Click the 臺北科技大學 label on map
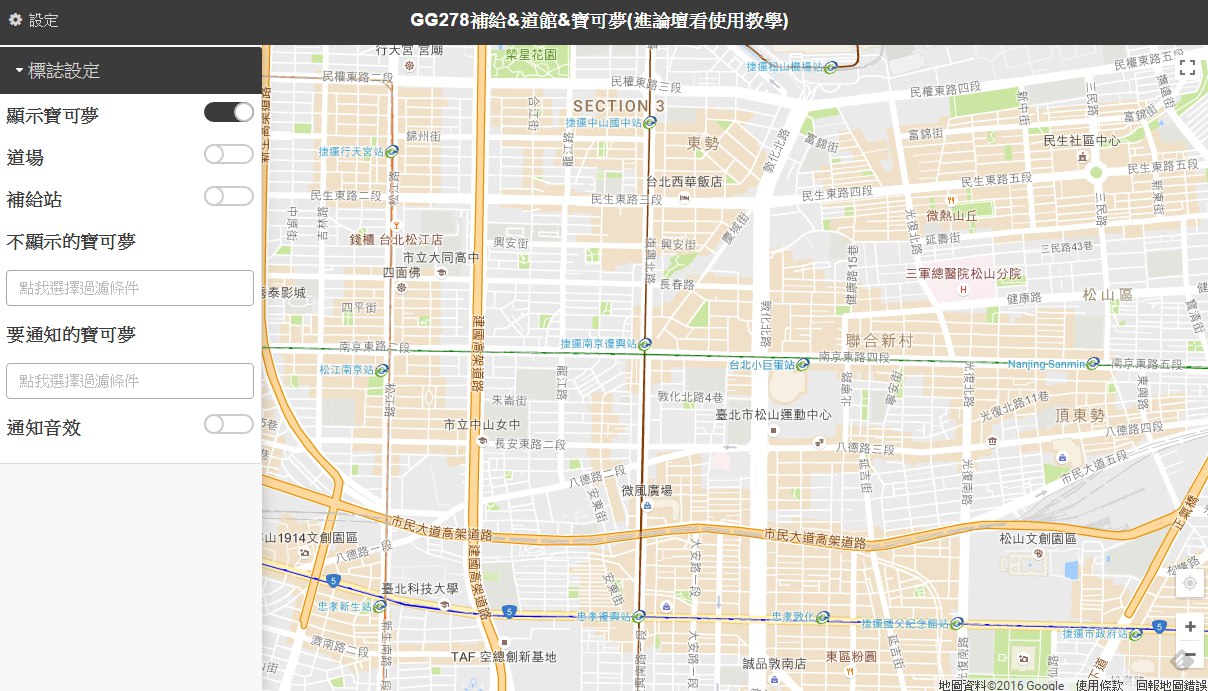Viewport: 1208px width, 691px height. (x=420, y=589)
